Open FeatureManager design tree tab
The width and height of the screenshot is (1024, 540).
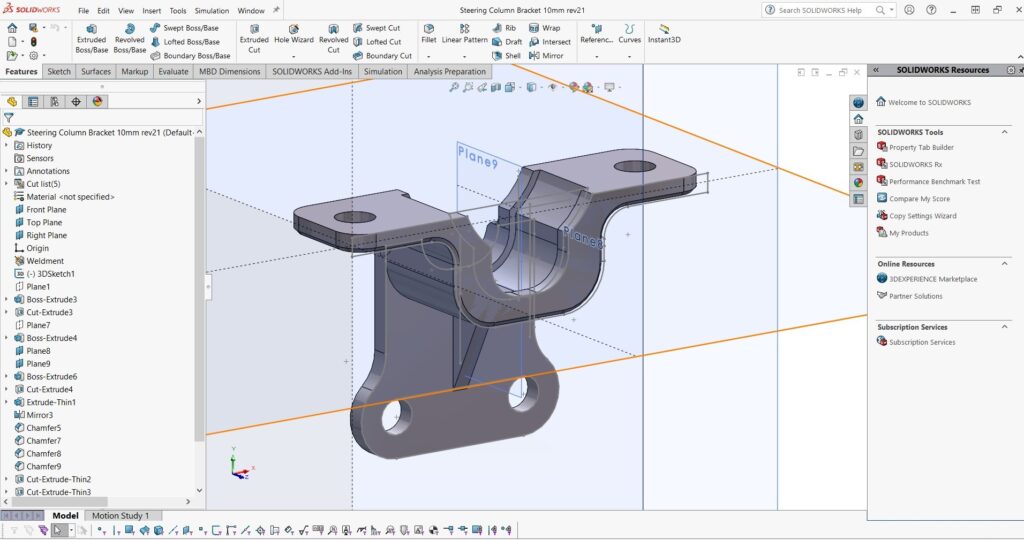(12, 101)
